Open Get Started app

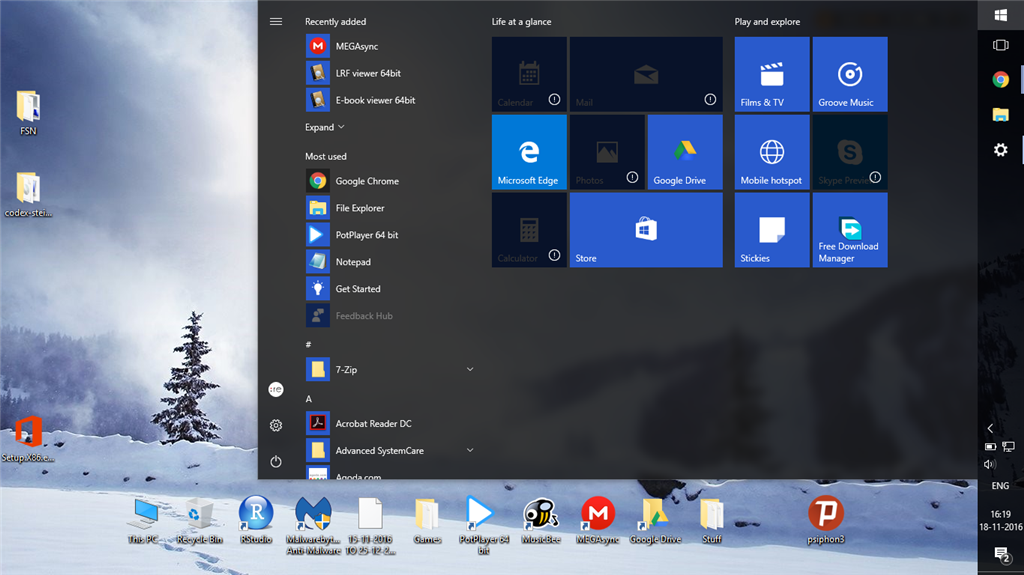click(390, 288)
